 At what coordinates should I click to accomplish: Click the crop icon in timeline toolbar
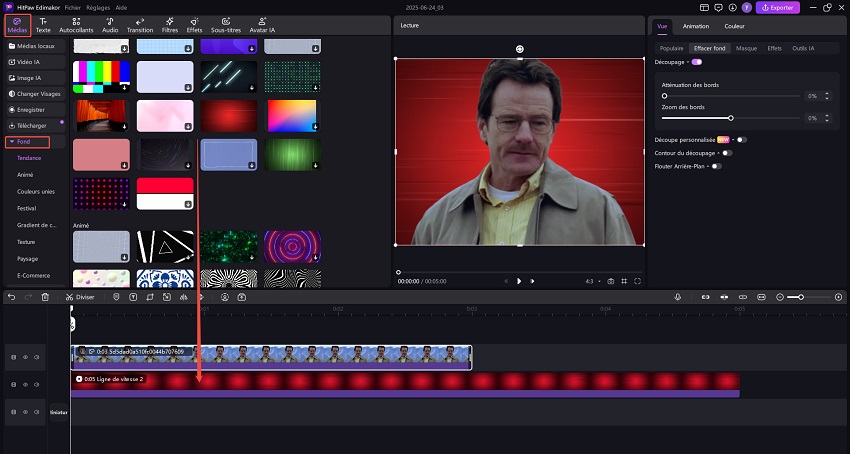[150, 297]
